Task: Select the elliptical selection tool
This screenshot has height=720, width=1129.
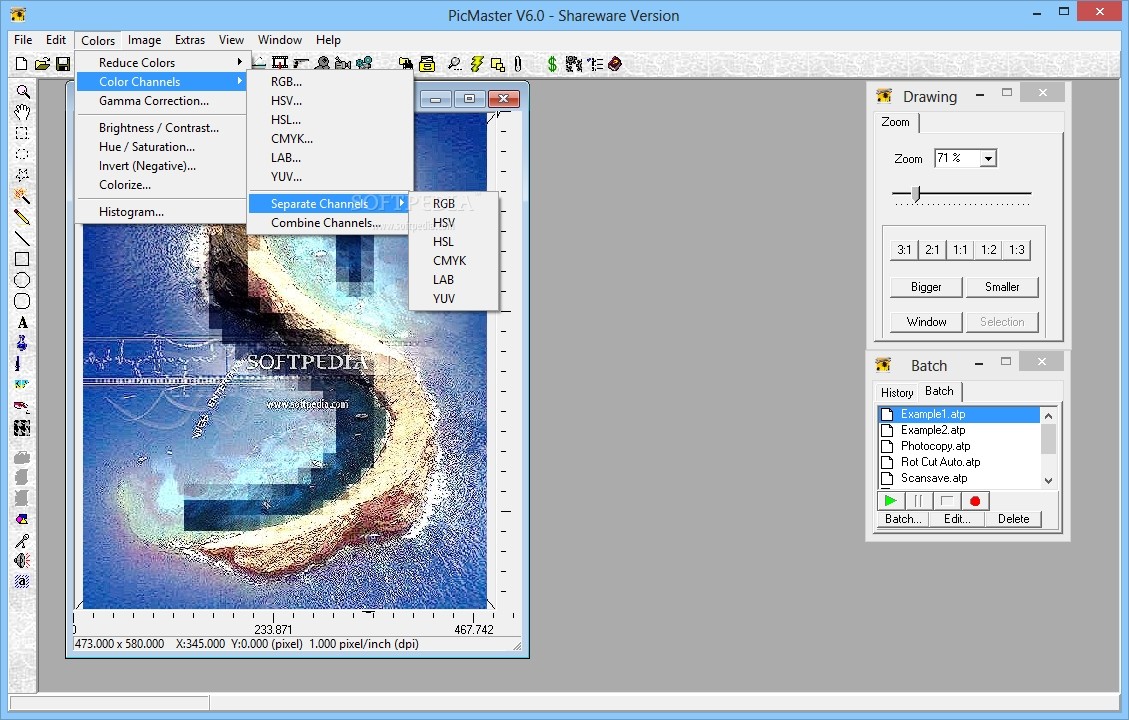Action: point(22,154)
